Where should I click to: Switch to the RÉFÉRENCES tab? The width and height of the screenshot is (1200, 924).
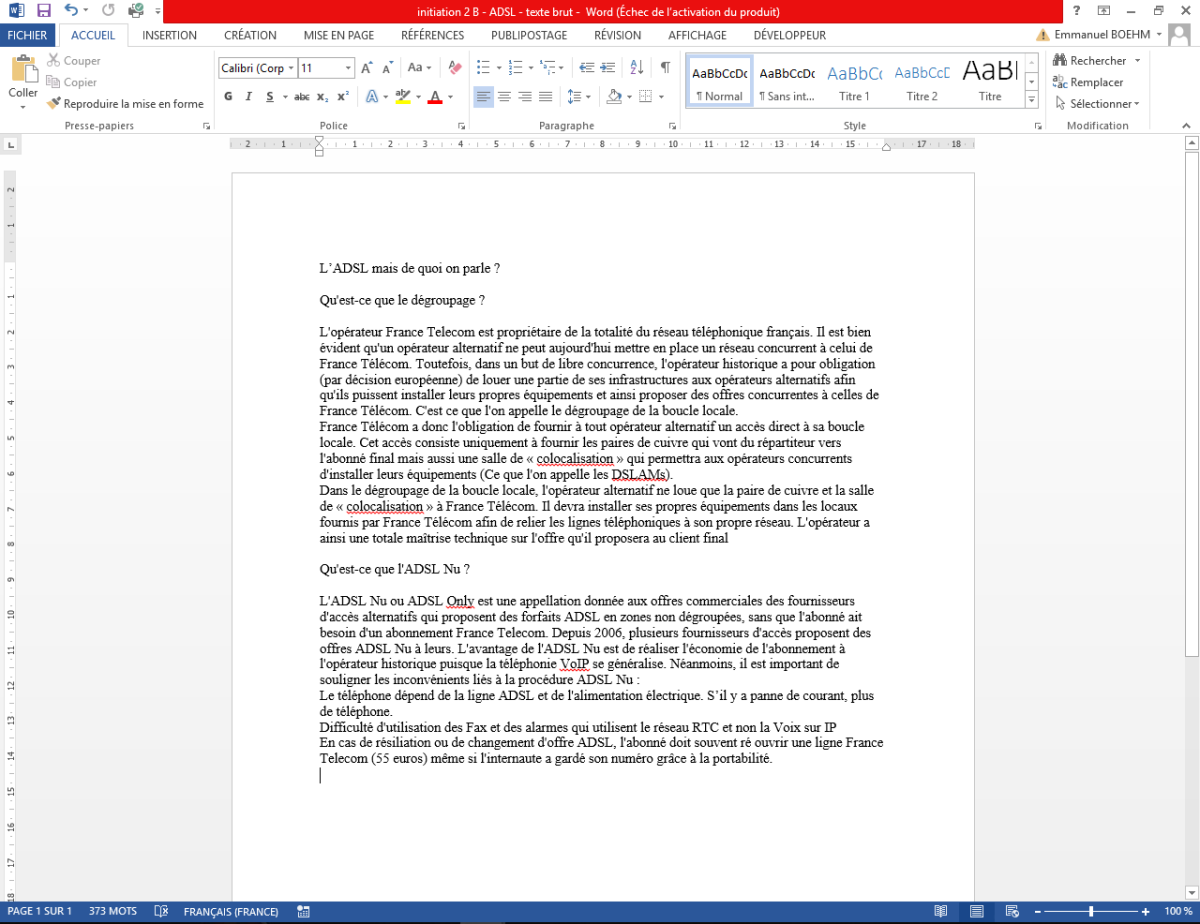point(433,35)
